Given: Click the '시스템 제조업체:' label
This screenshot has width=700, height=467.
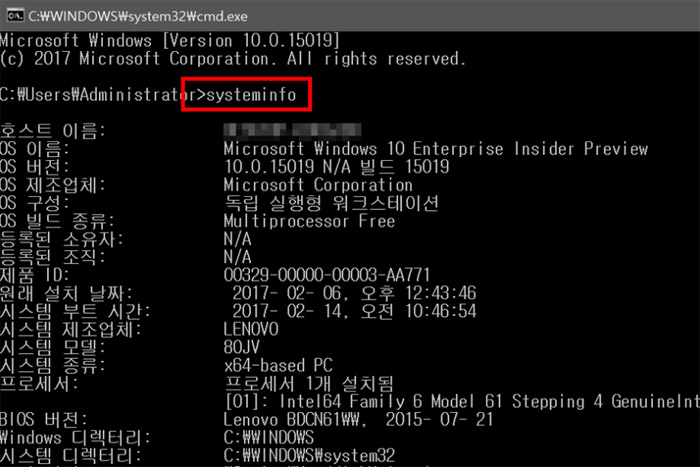Looking at the screenshot, I should coord(71,329).
